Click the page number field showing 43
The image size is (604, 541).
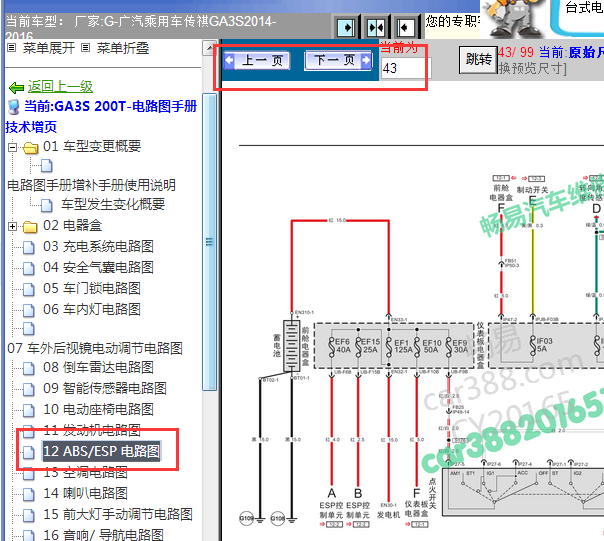(x=406, y=69)
